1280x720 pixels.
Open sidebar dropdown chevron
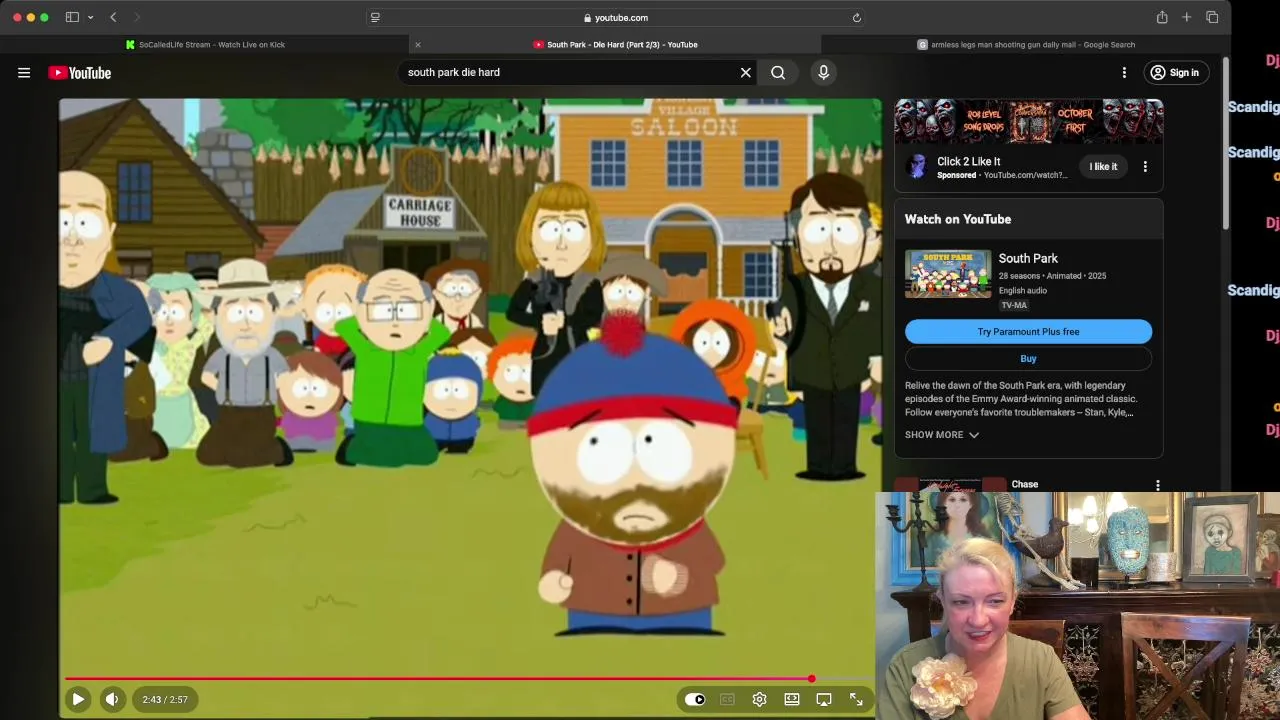click(90, 17)
